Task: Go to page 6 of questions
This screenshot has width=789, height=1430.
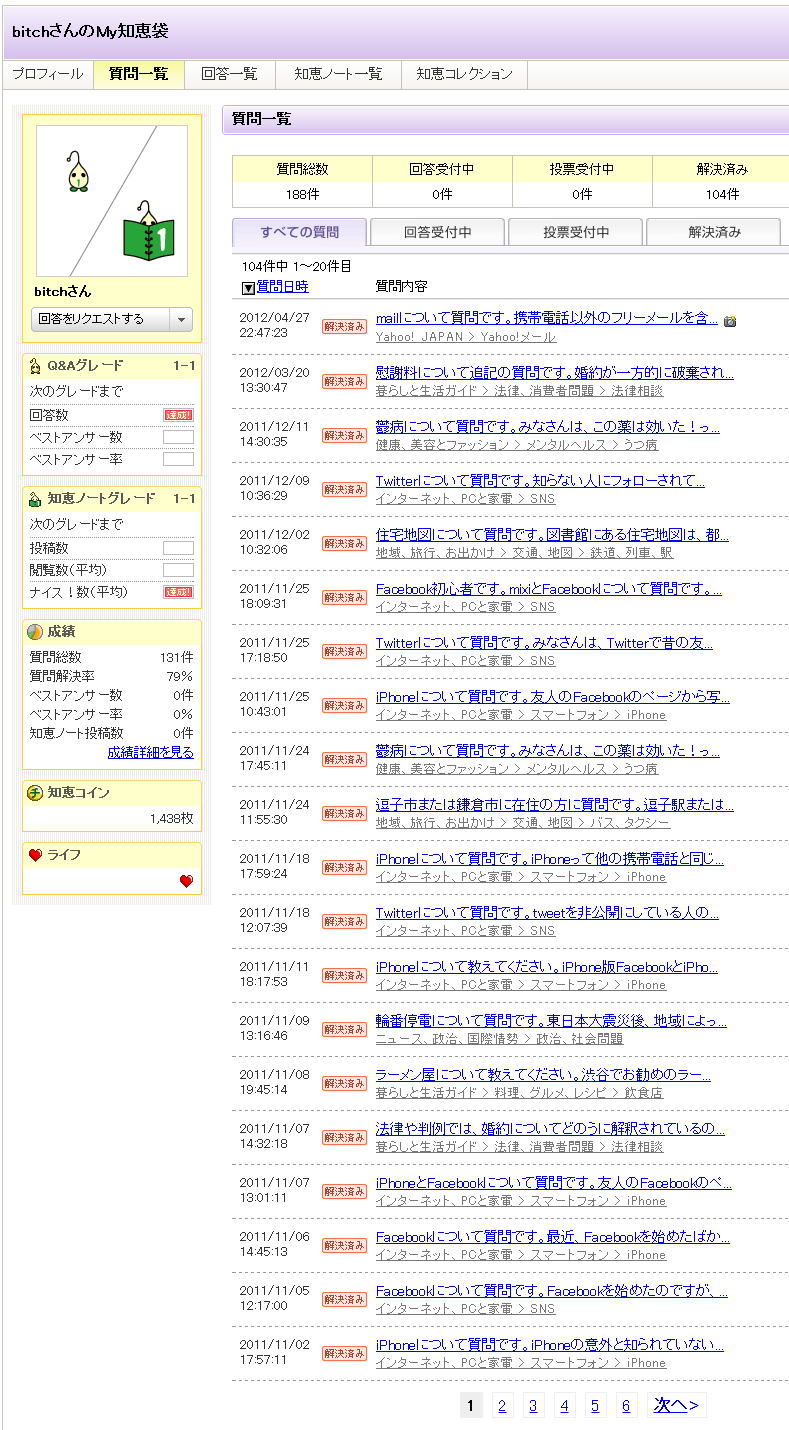Action: coord(626,1406)
